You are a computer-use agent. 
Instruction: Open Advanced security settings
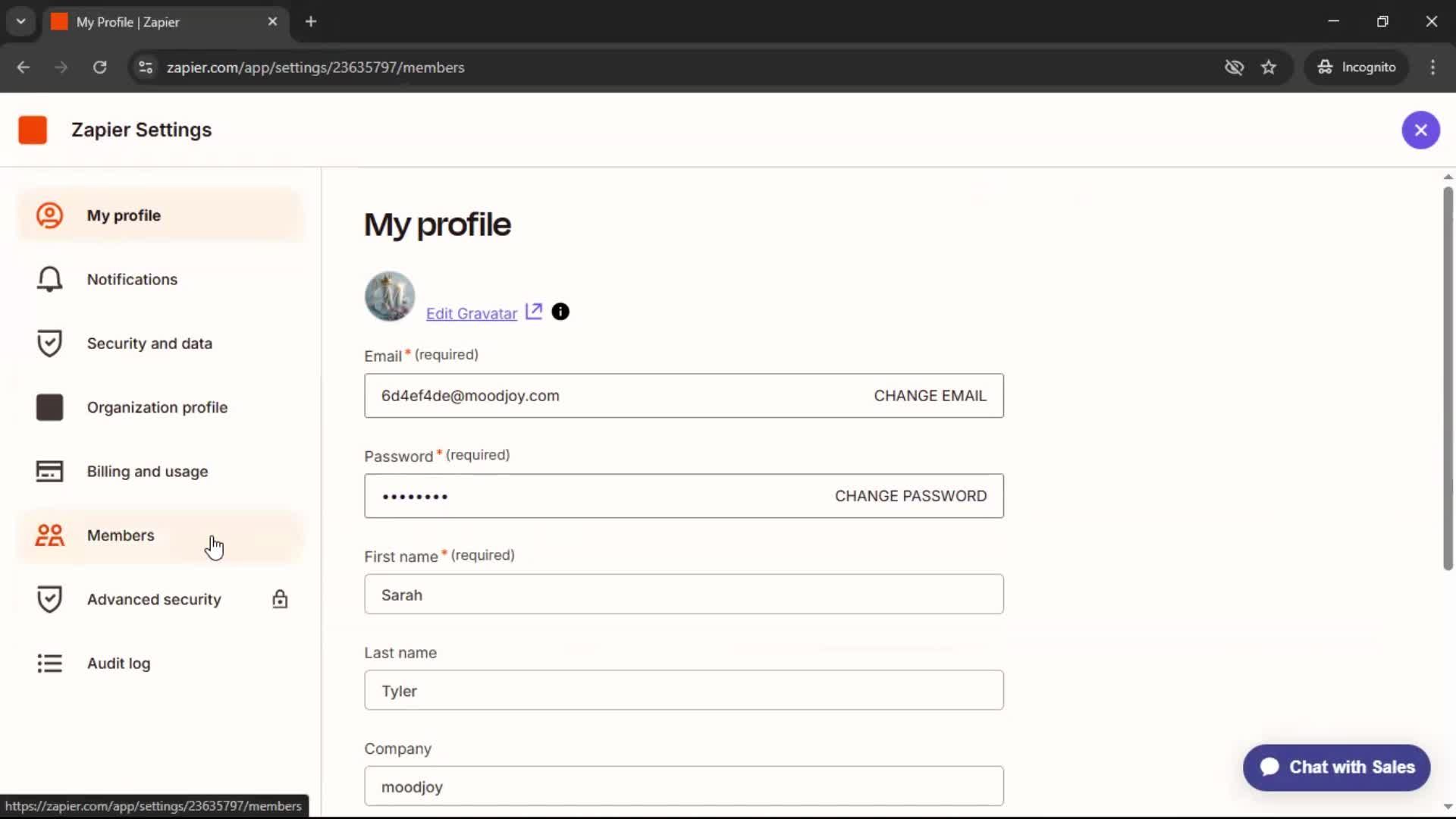(x=160, y=599)
